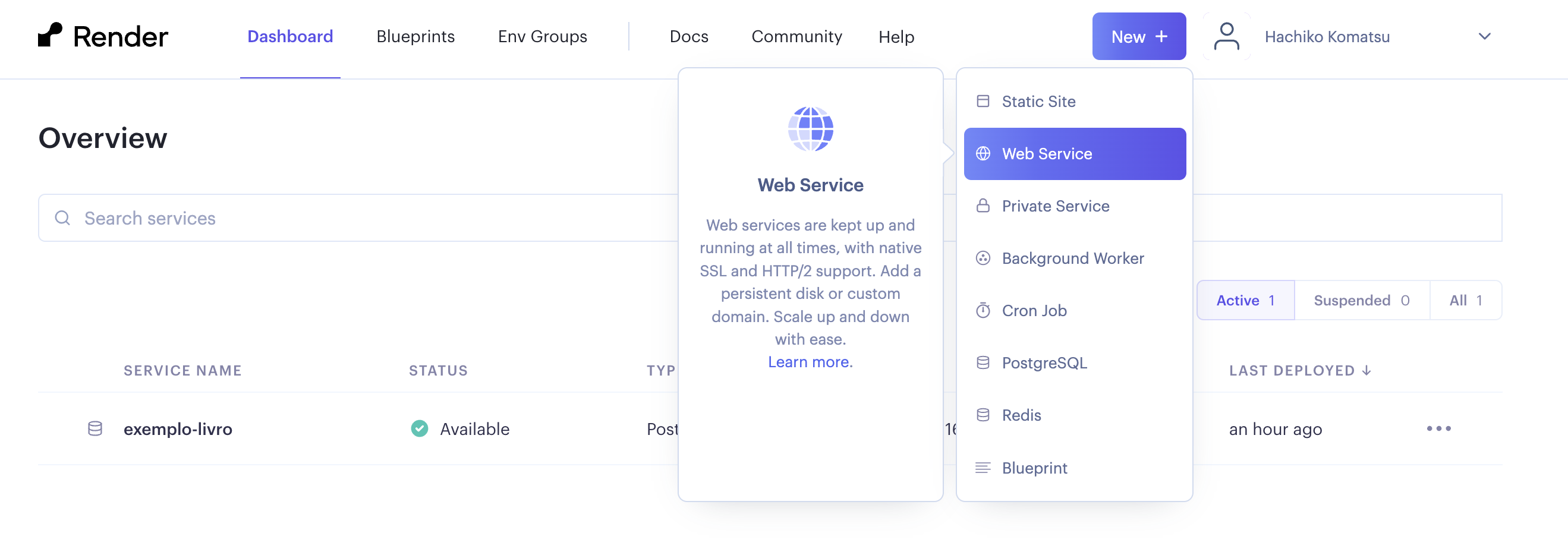Click the Render logo icon

click(x=50, y=35)
